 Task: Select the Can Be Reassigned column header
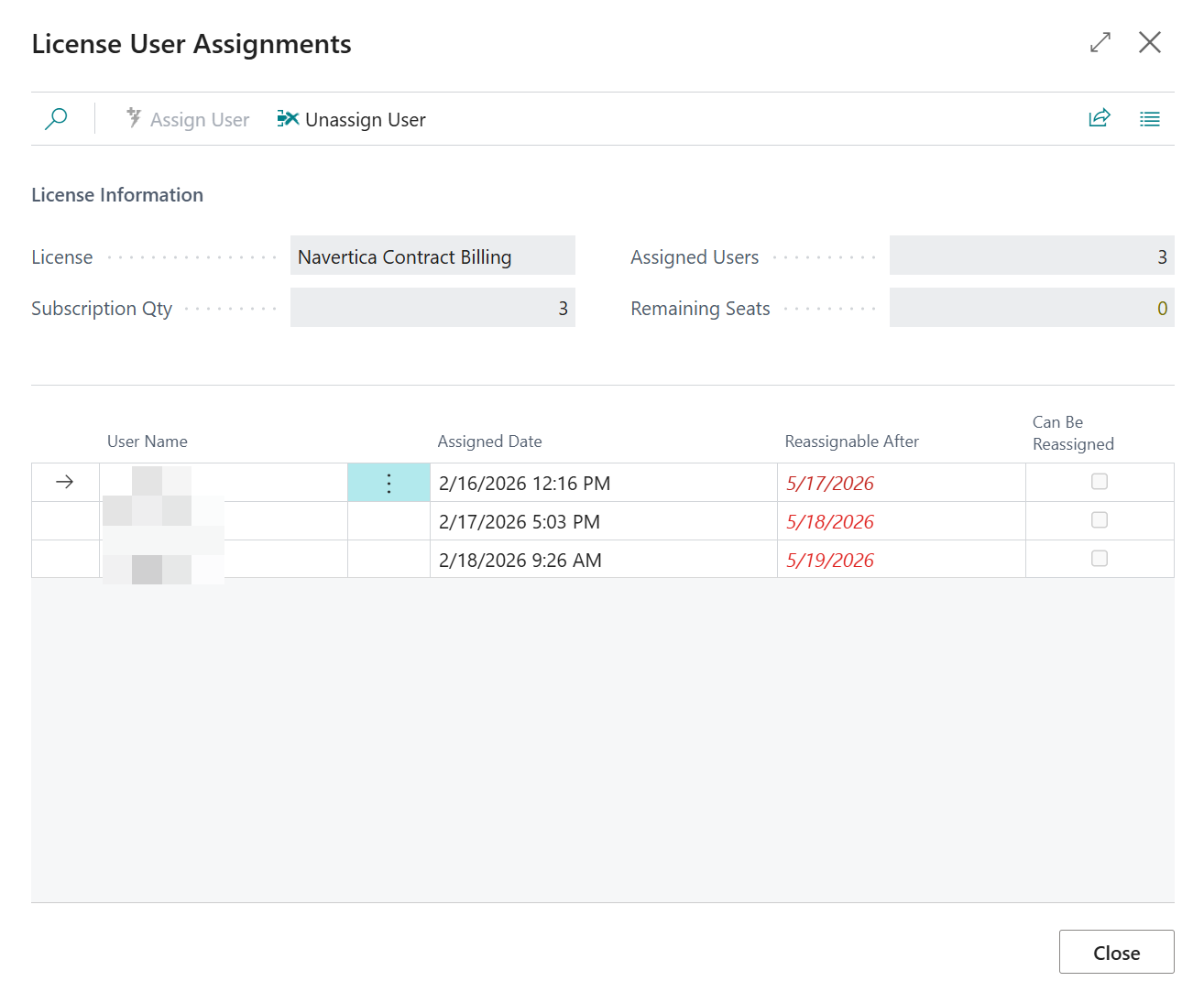1072,432
